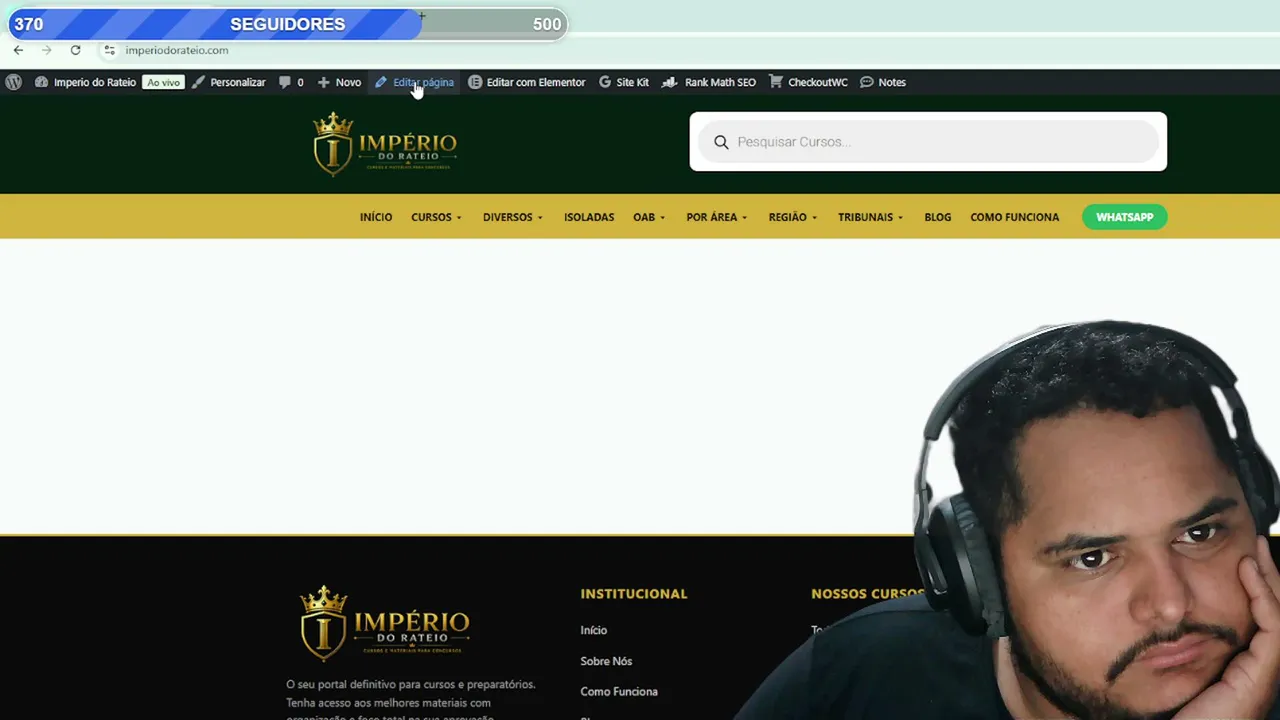Open the footer 'Sobre Nós' link

(x=606, y=661)
